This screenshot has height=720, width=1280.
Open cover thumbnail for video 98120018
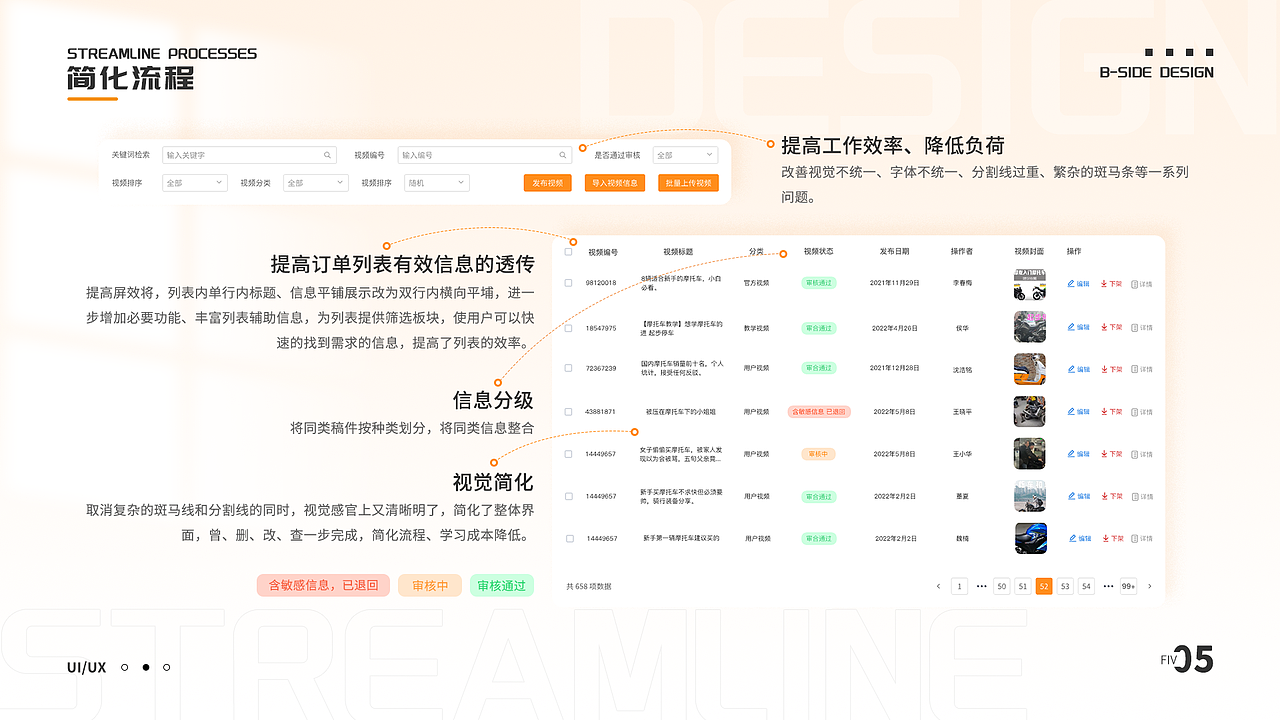click(x=1030, y=284)
